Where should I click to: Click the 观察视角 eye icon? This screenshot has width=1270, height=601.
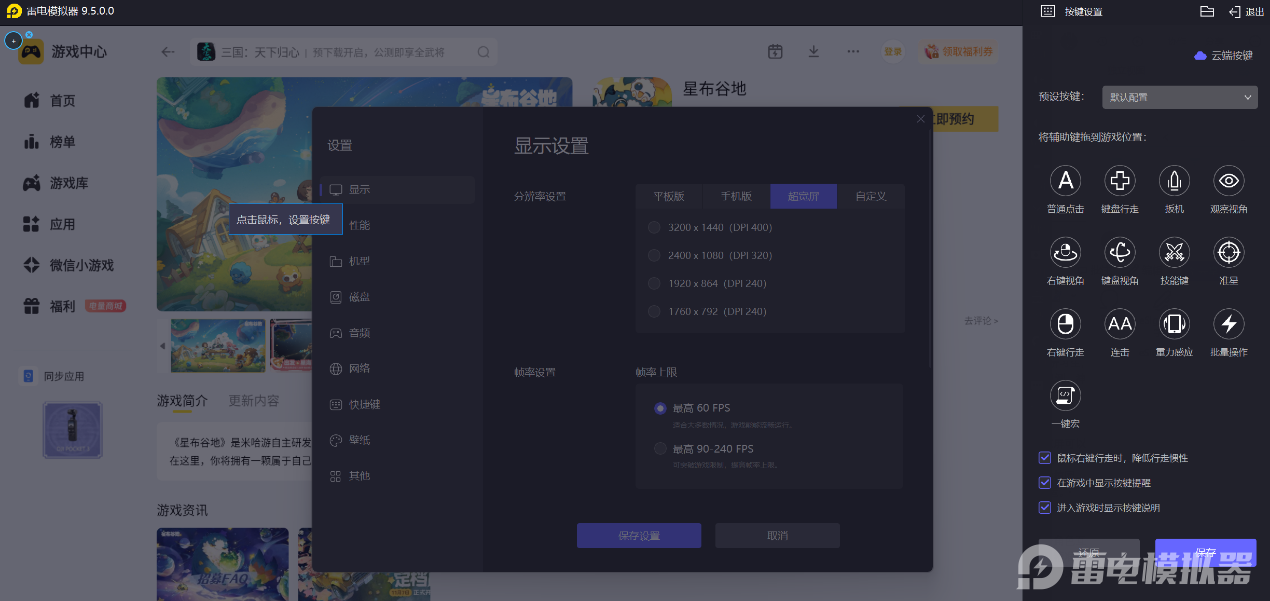pyautogui.click(x=1228, y=181)
